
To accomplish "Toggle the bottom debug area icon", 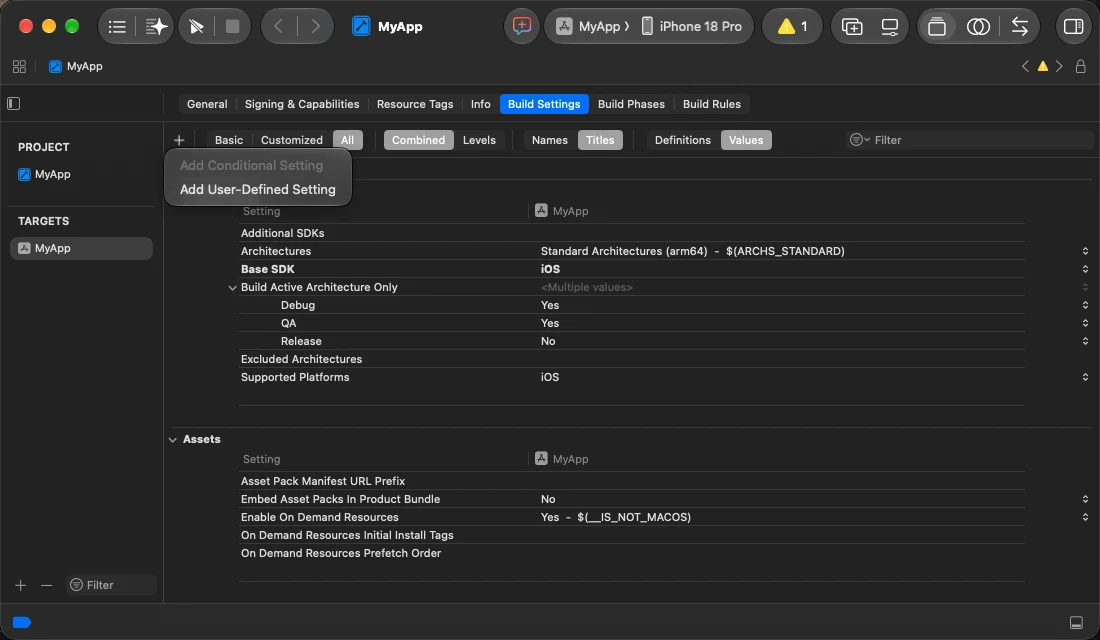I will [1076, 623].
